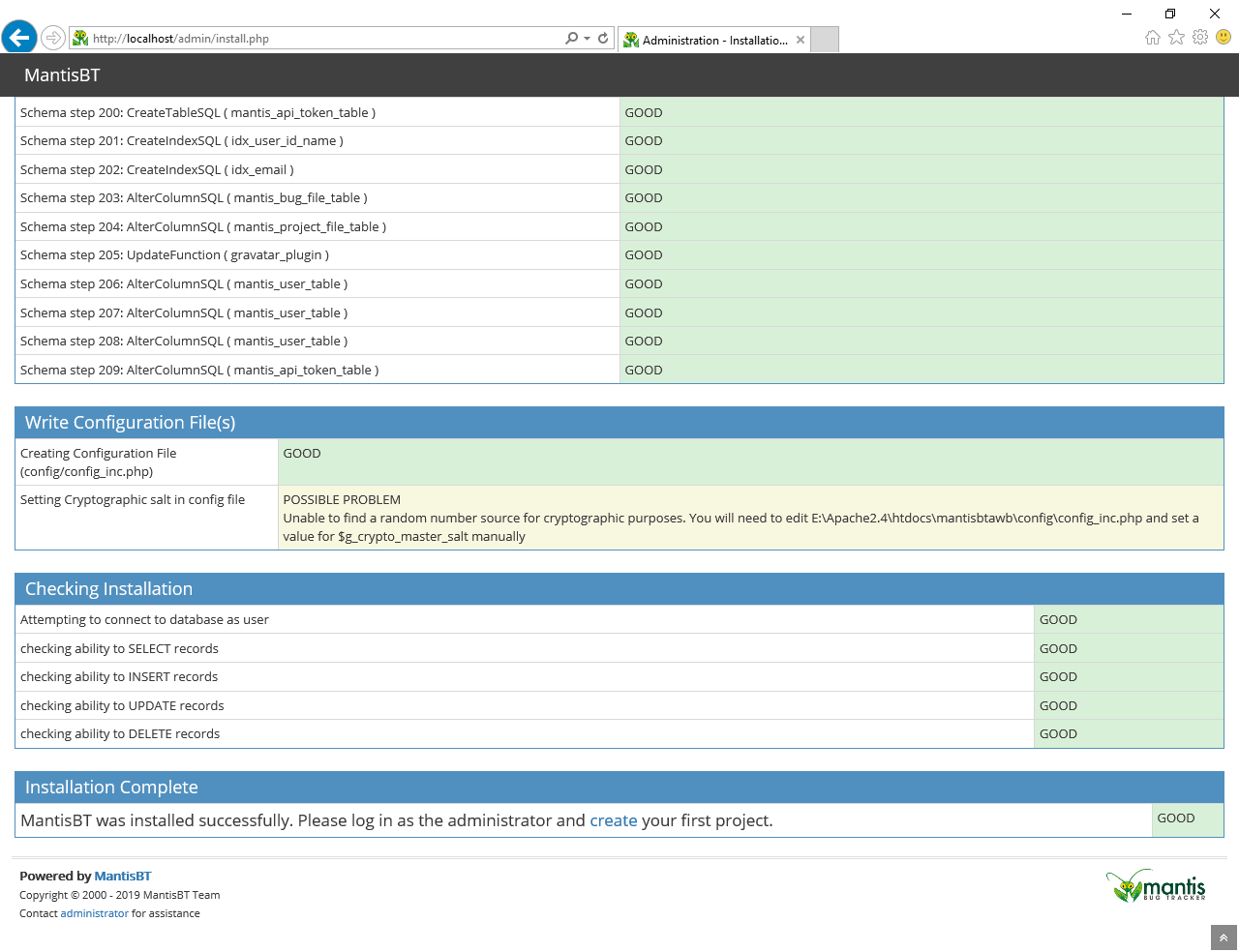Open the MantisBT link after 'Powered by'
This screenshot has height=952, width=1239.
coord(123,877)
